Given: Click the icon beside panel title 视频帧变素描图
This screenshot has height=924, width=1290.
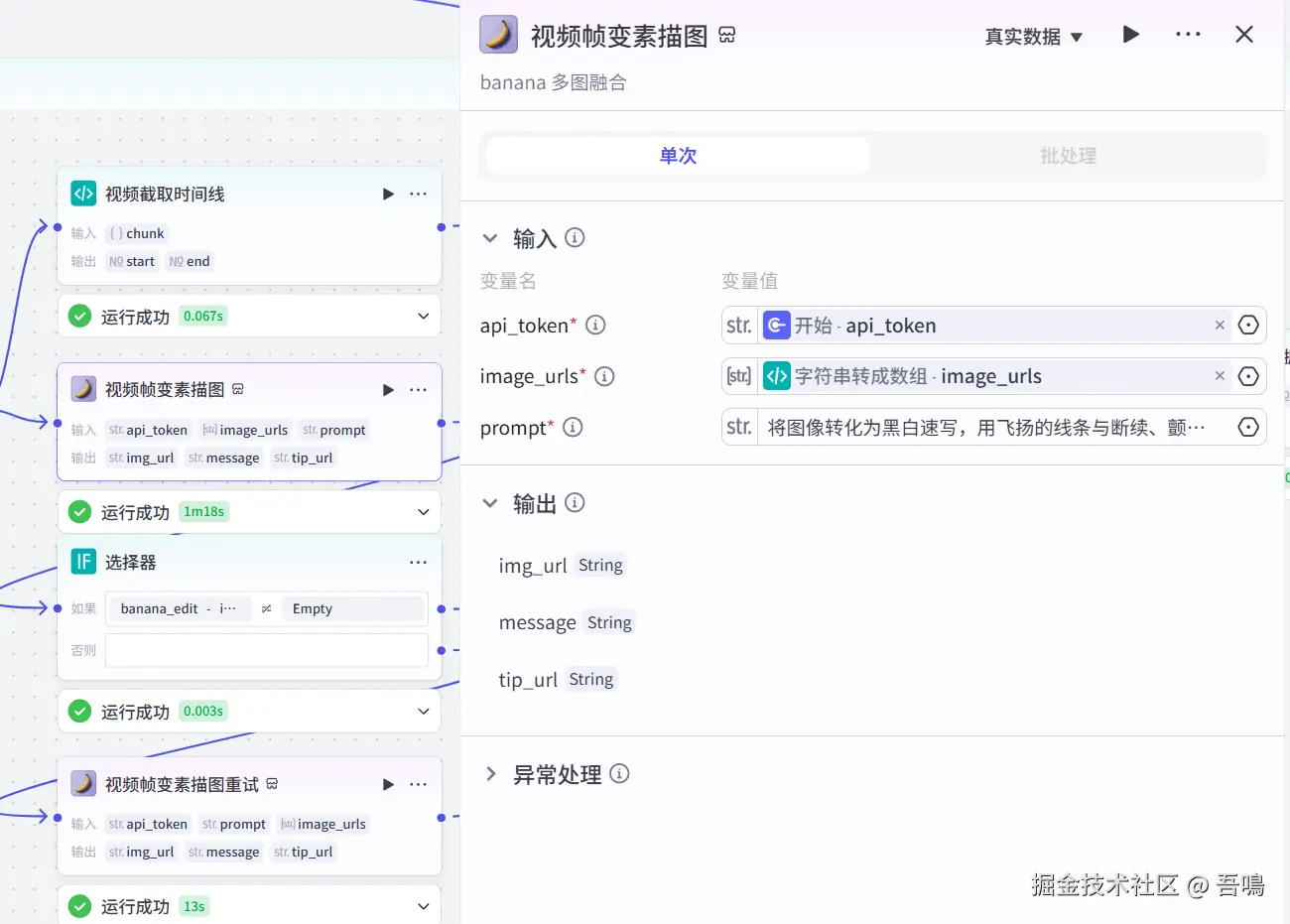Looking at the screenshot, I should click(x=727, y=36).
